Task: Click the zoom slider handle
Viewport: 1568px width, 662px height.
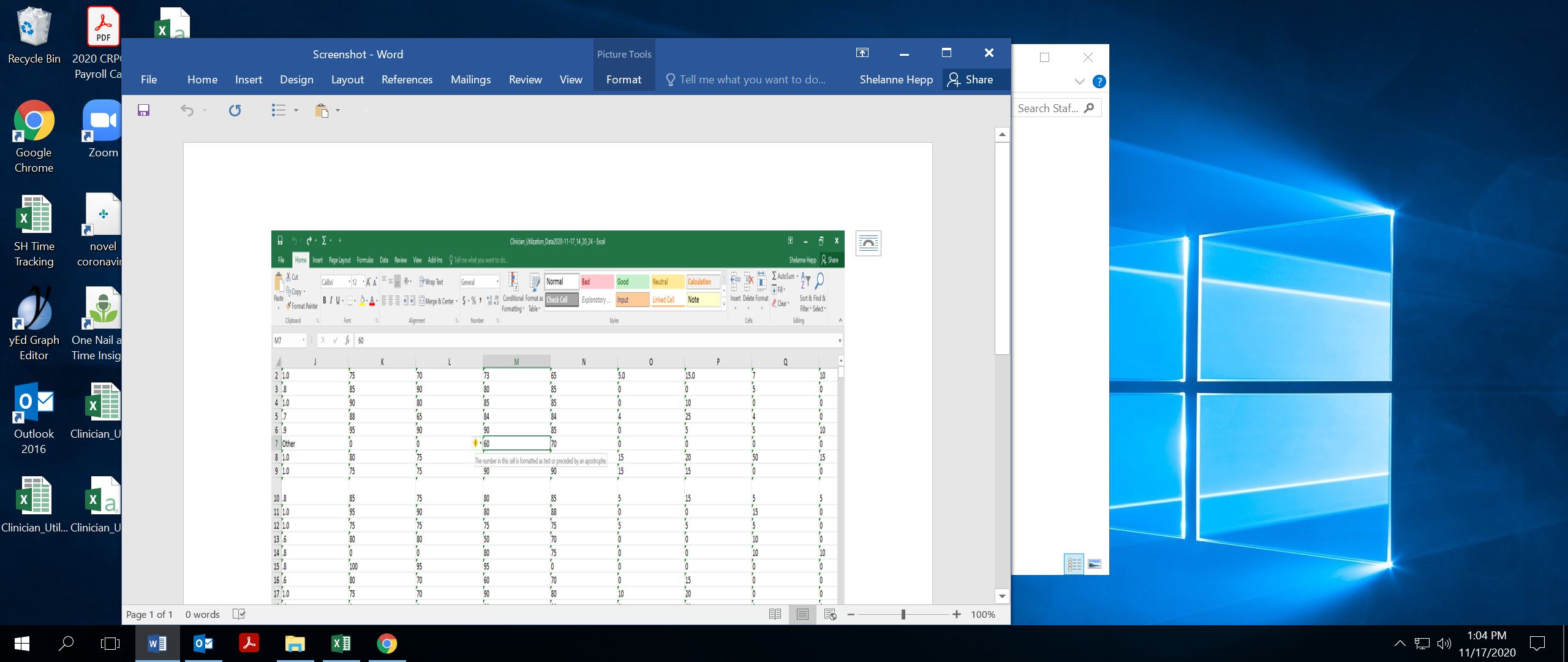Action: pyautogui.click(x=903, y=614)
